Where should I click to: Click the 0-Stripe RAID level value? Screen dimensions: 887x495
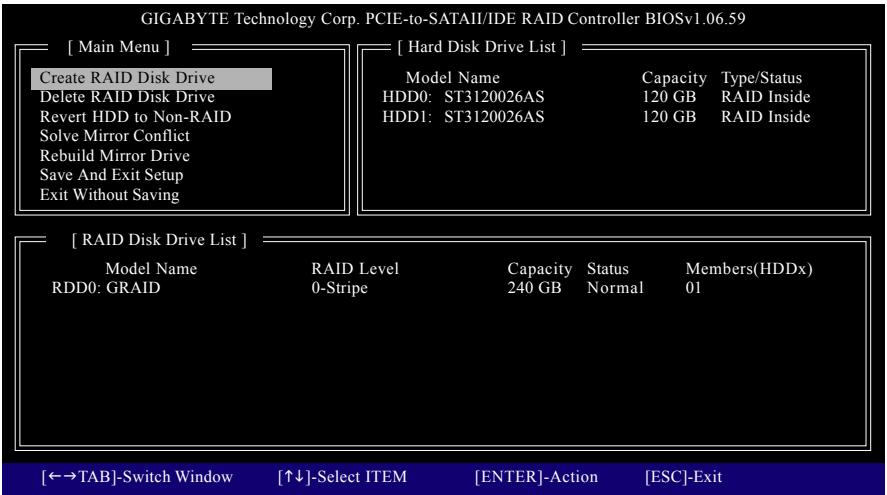339,288
